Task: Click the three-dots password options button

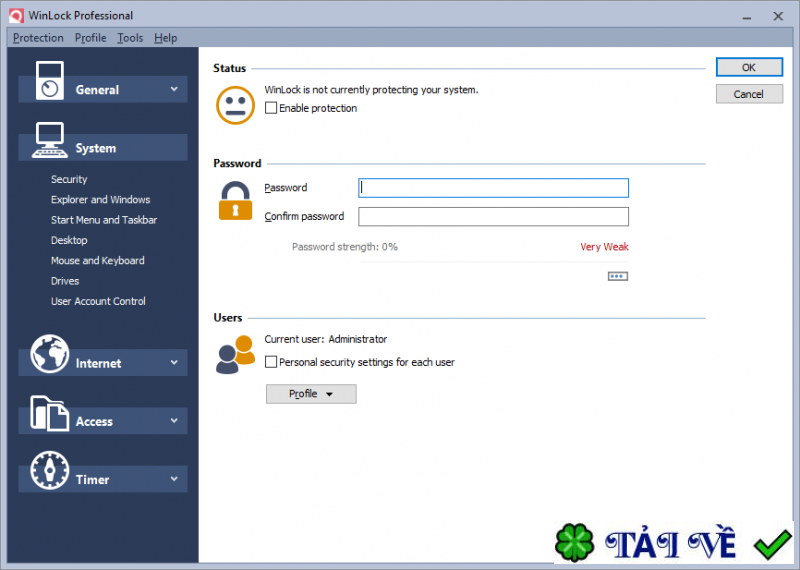Action: pos(618,276)
